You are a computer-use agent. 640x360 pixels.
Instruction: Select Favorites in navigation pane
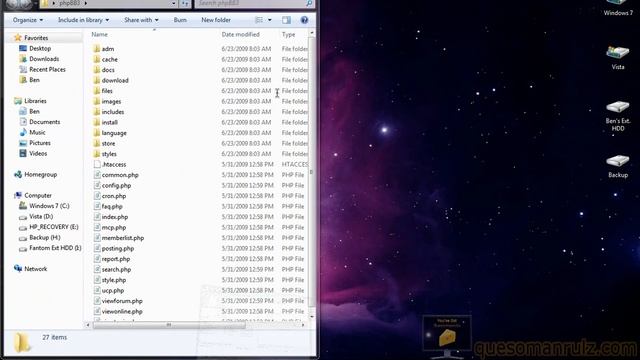click(36, 38)
